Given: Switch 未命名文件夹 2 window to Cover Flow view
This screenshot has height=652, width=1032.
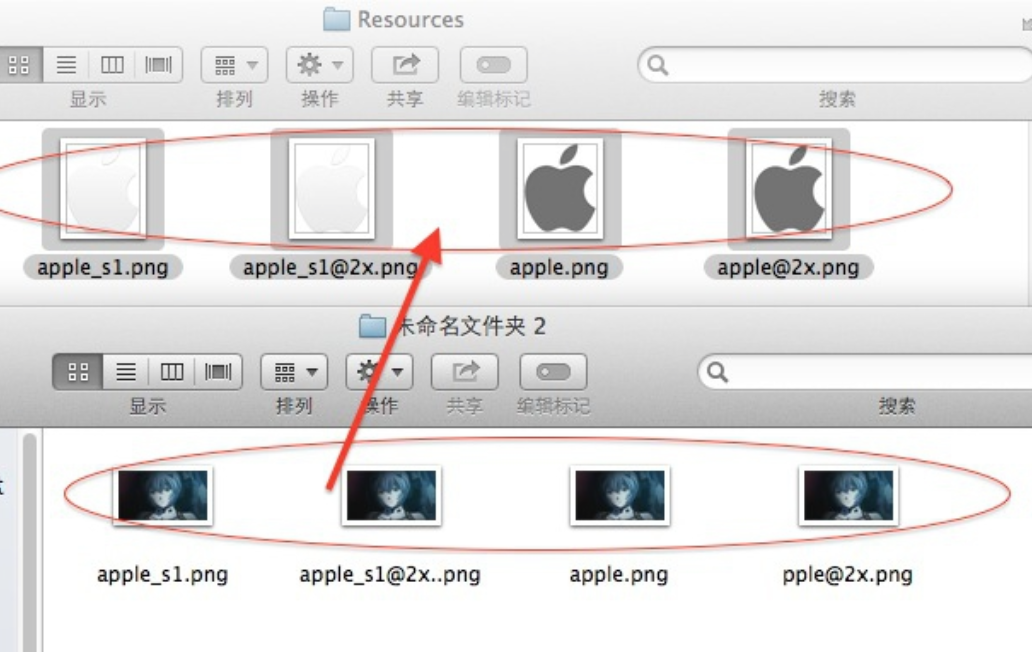Looking at the screenshot, I should 219,372.
